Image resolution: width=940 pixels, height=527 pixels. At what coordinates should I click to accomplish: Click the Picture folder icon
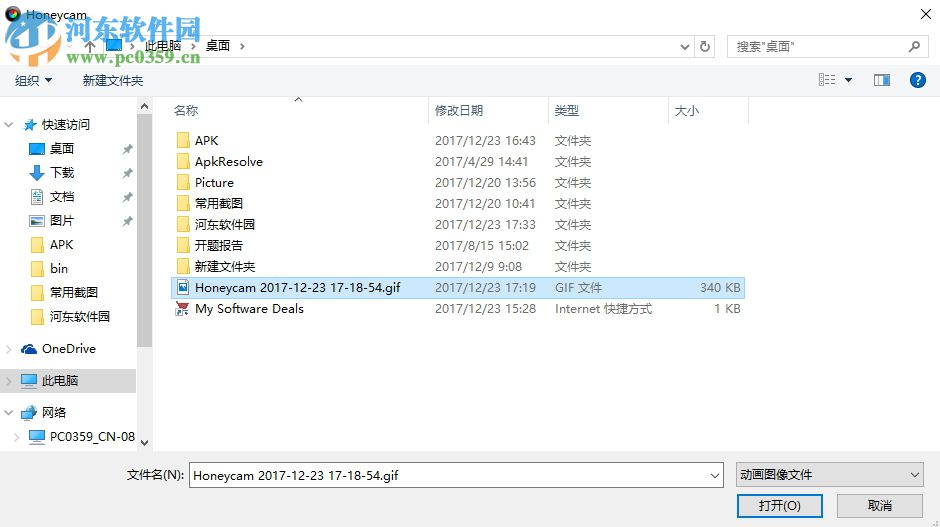pos(183,182)
